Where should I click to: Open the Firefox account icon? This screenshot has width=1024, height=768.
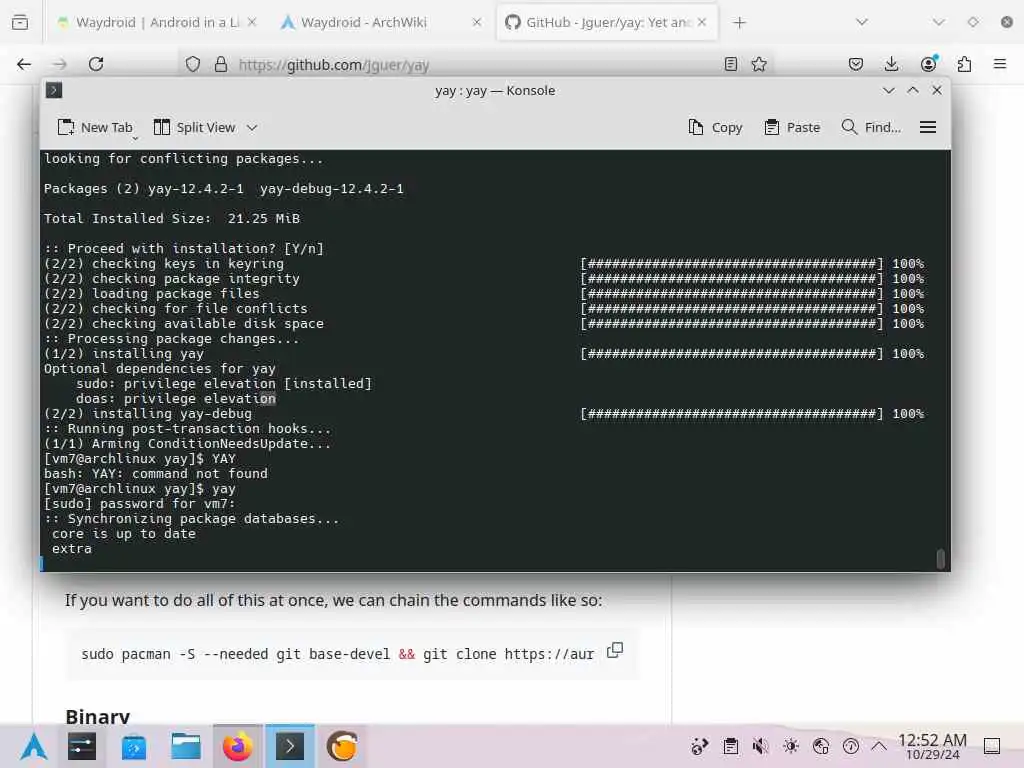(x=928, y=64)
